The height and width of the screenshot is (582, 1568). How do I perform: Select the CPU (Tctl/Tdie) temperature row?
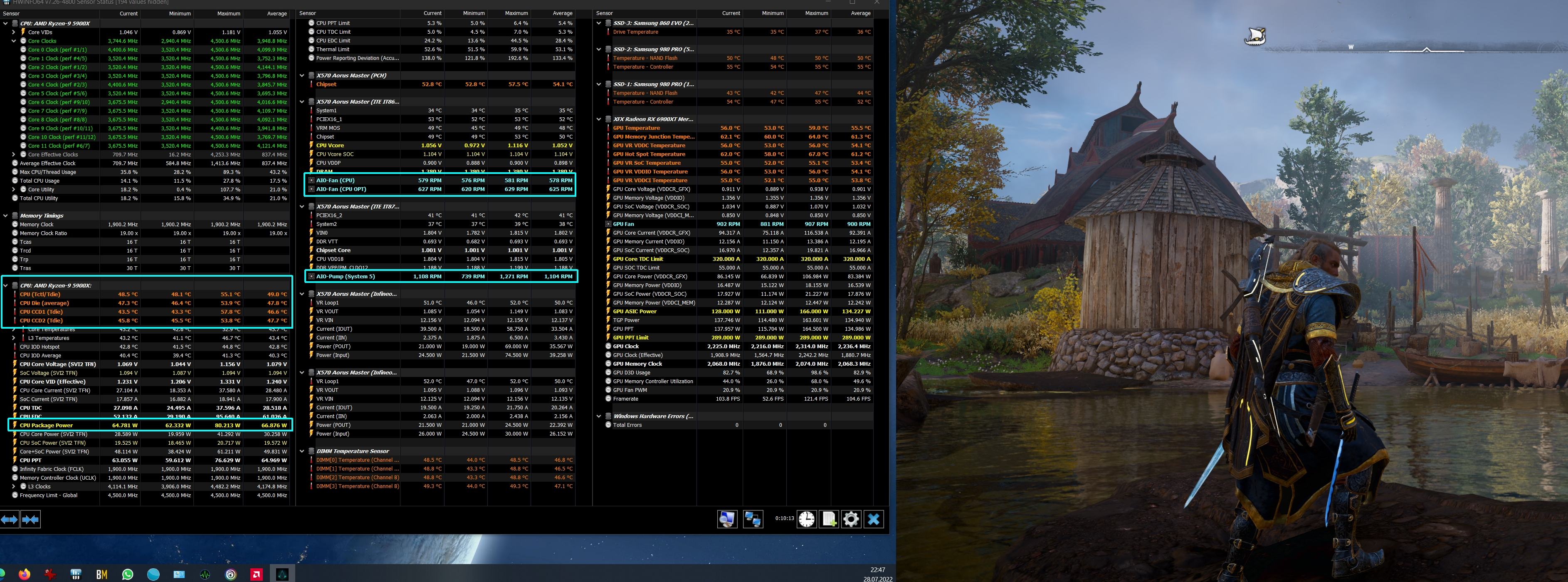pyautogui.click(x=146, y=294)
